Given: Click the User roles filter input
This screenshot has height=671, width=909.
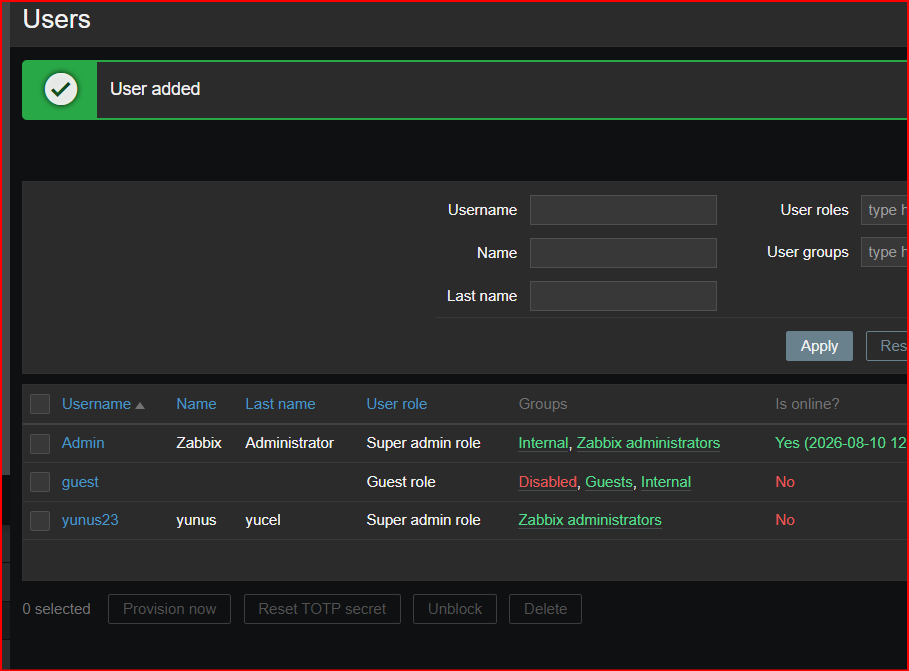Looking at the screenshot, I should pyautogui.click(x=885, y=210).
